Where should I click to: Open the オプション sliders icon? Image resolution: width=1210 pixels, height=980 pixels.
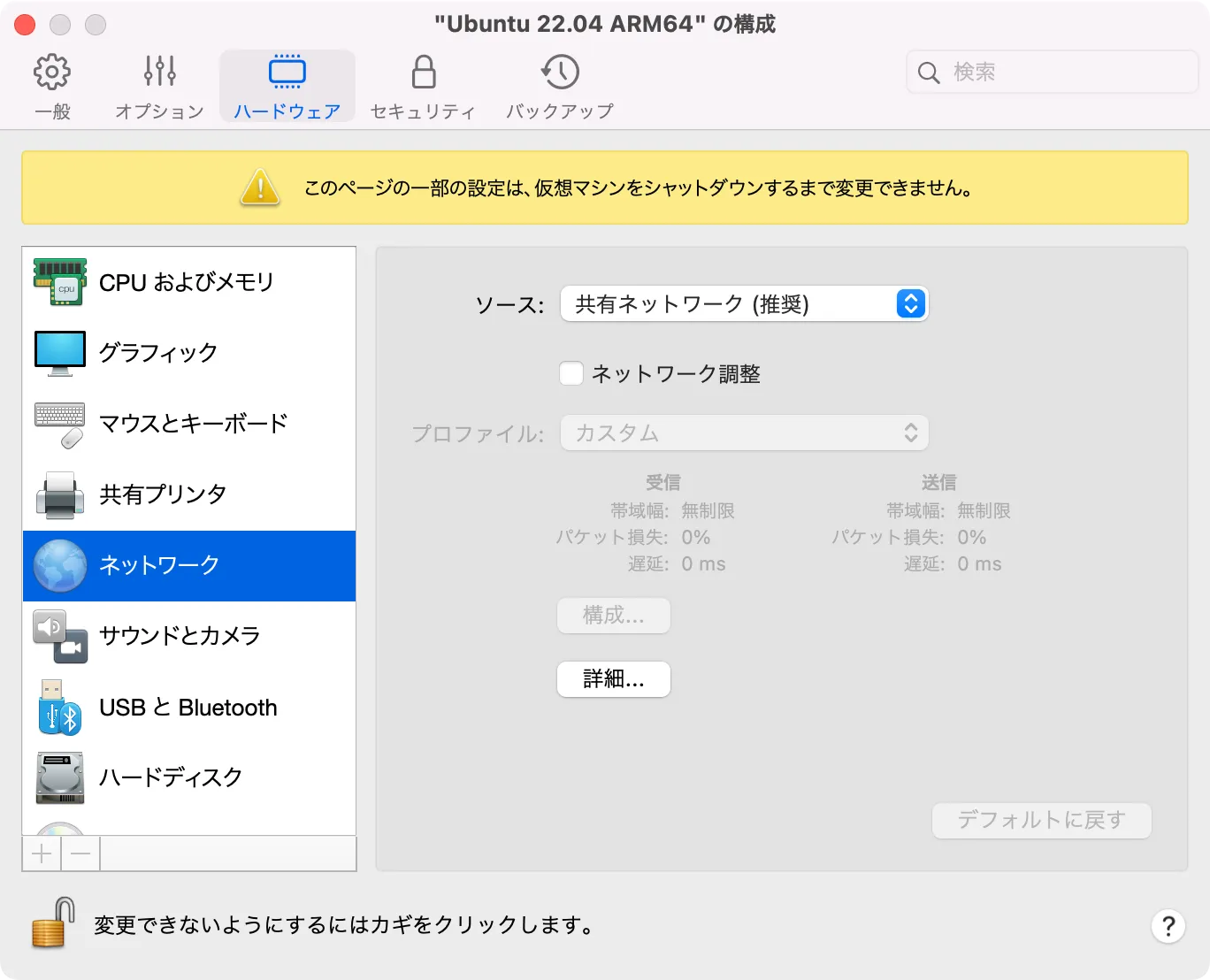tap(160, 71)
